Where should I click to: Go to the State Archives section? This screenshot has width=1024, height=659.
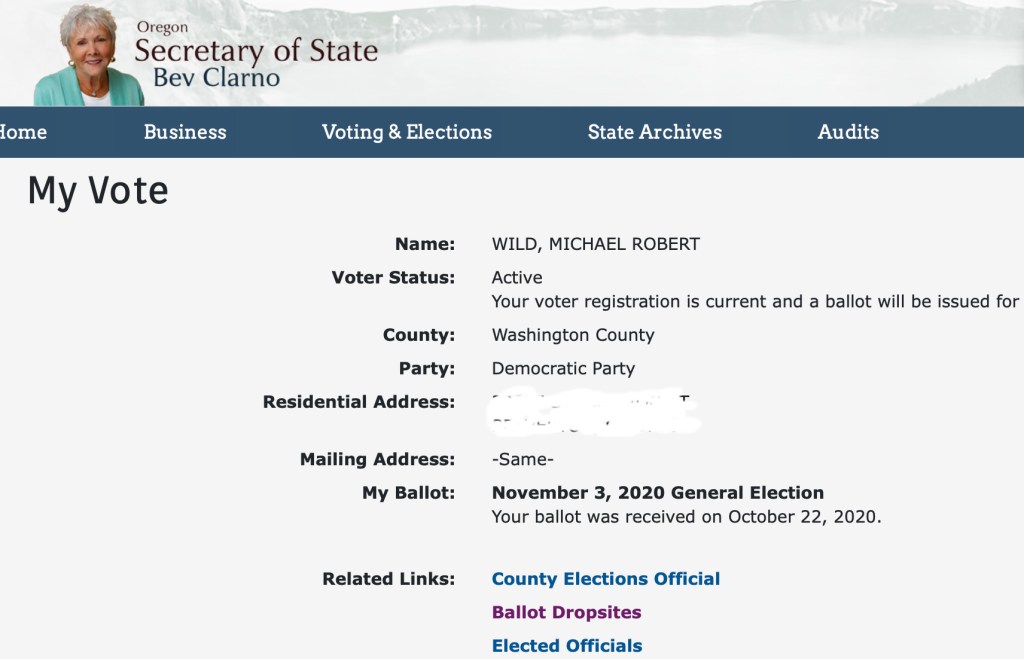coord(655,132)
